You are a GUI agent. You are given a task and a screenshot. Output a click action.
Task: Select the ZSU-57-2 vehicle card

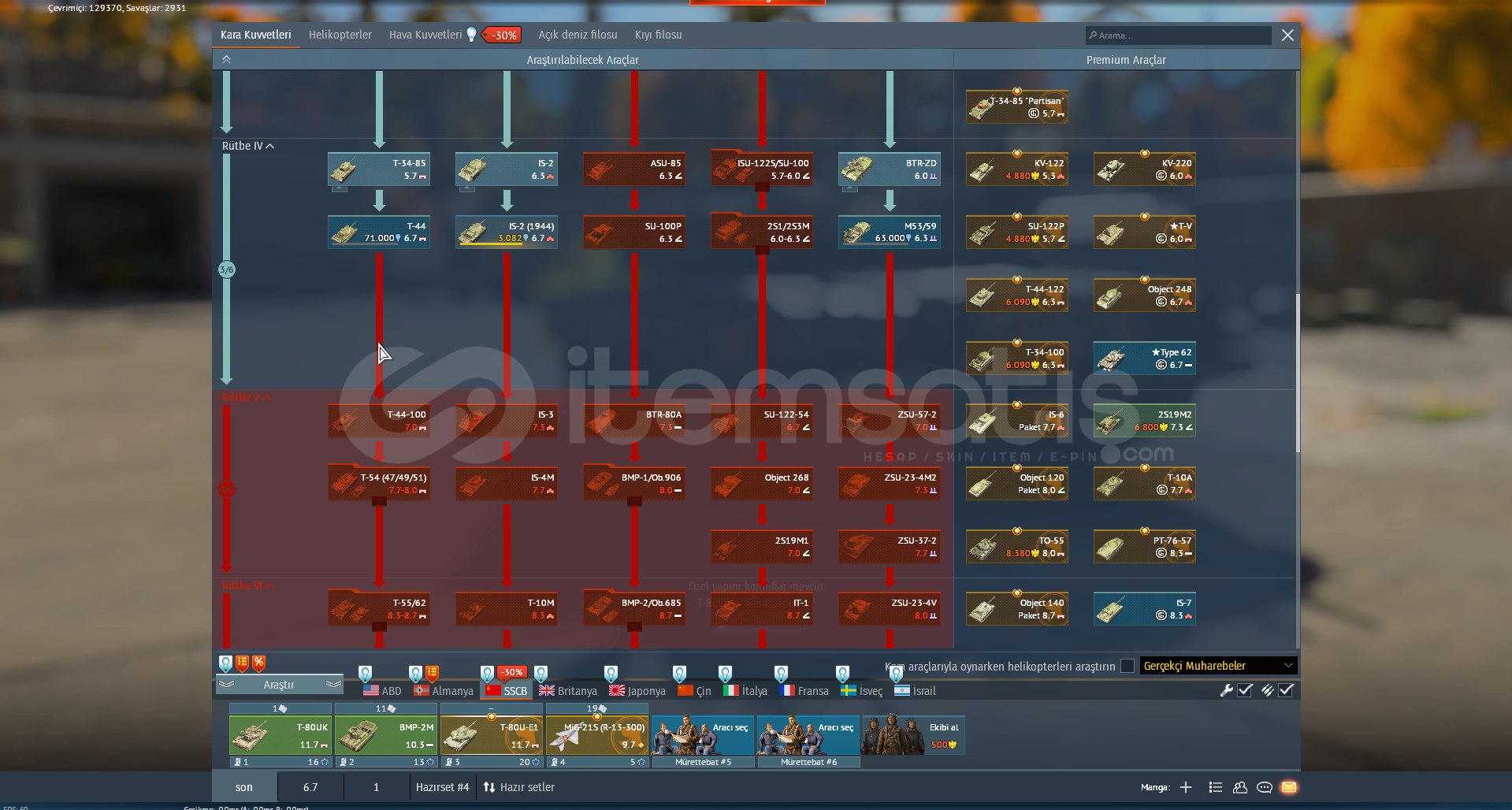click(x=890, y=421)
